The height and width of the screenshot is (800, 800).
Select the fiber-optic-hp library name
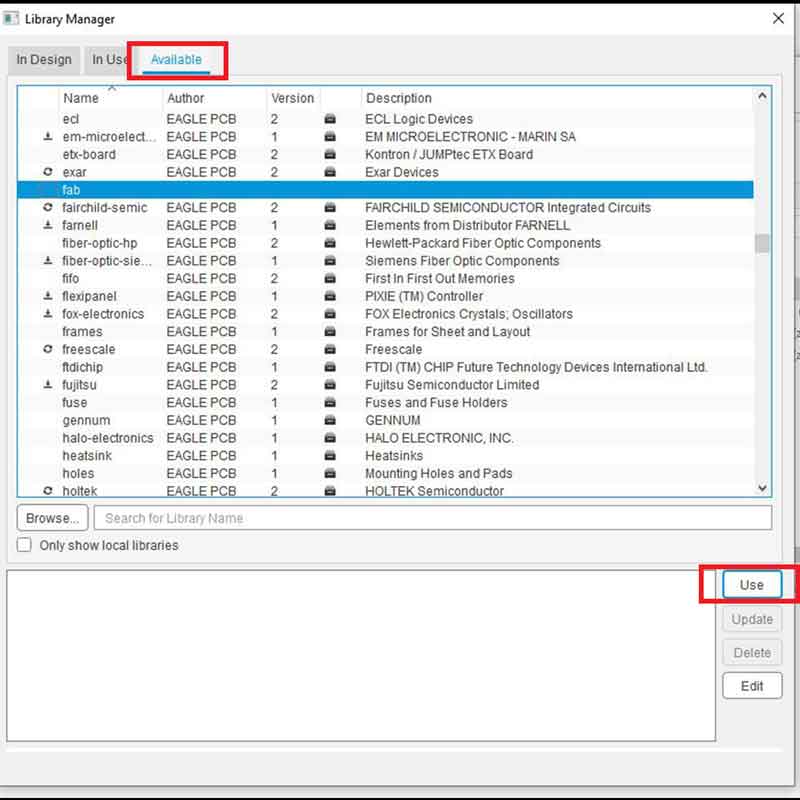coord(99,243)
